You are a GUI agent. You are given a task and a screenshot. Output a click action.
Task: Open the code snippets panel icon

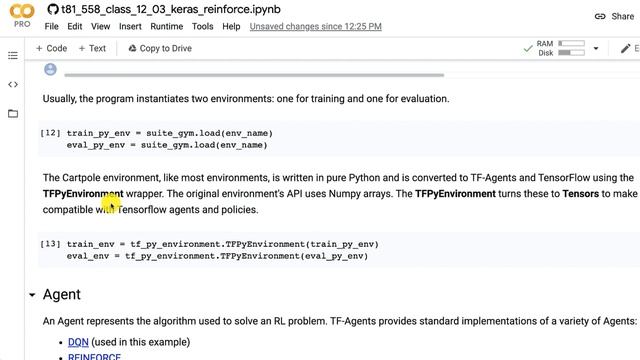13,84
